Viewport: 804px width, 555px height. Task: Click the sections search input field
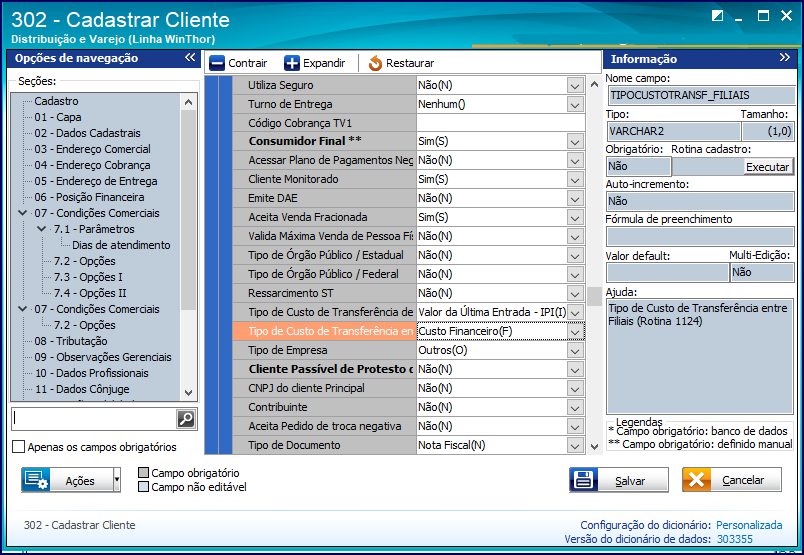point(94,419)
